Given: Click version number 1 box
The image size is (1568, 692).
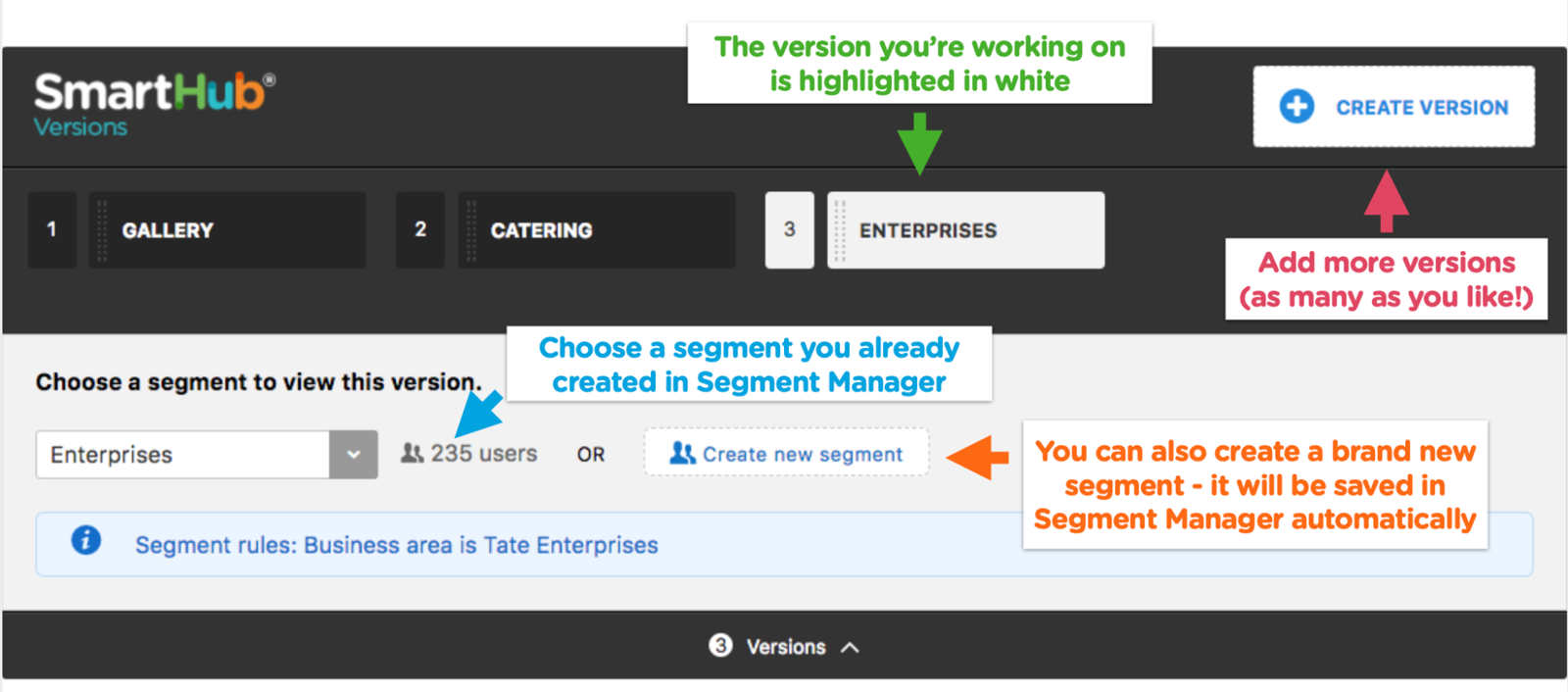Looking at the screenshot, I should [52, 230].
